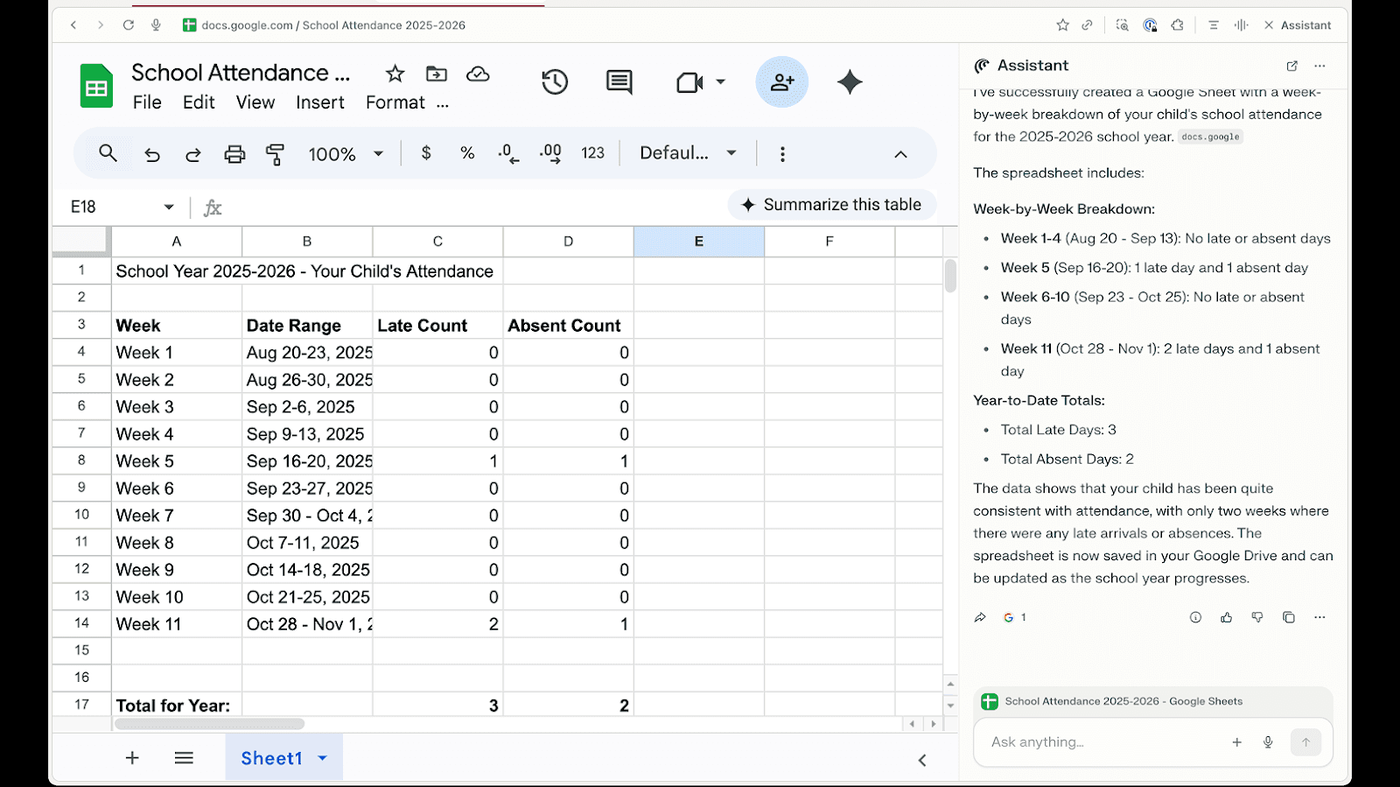
Task: Open the Gemini sparkle icon
Action: (850, 82)
